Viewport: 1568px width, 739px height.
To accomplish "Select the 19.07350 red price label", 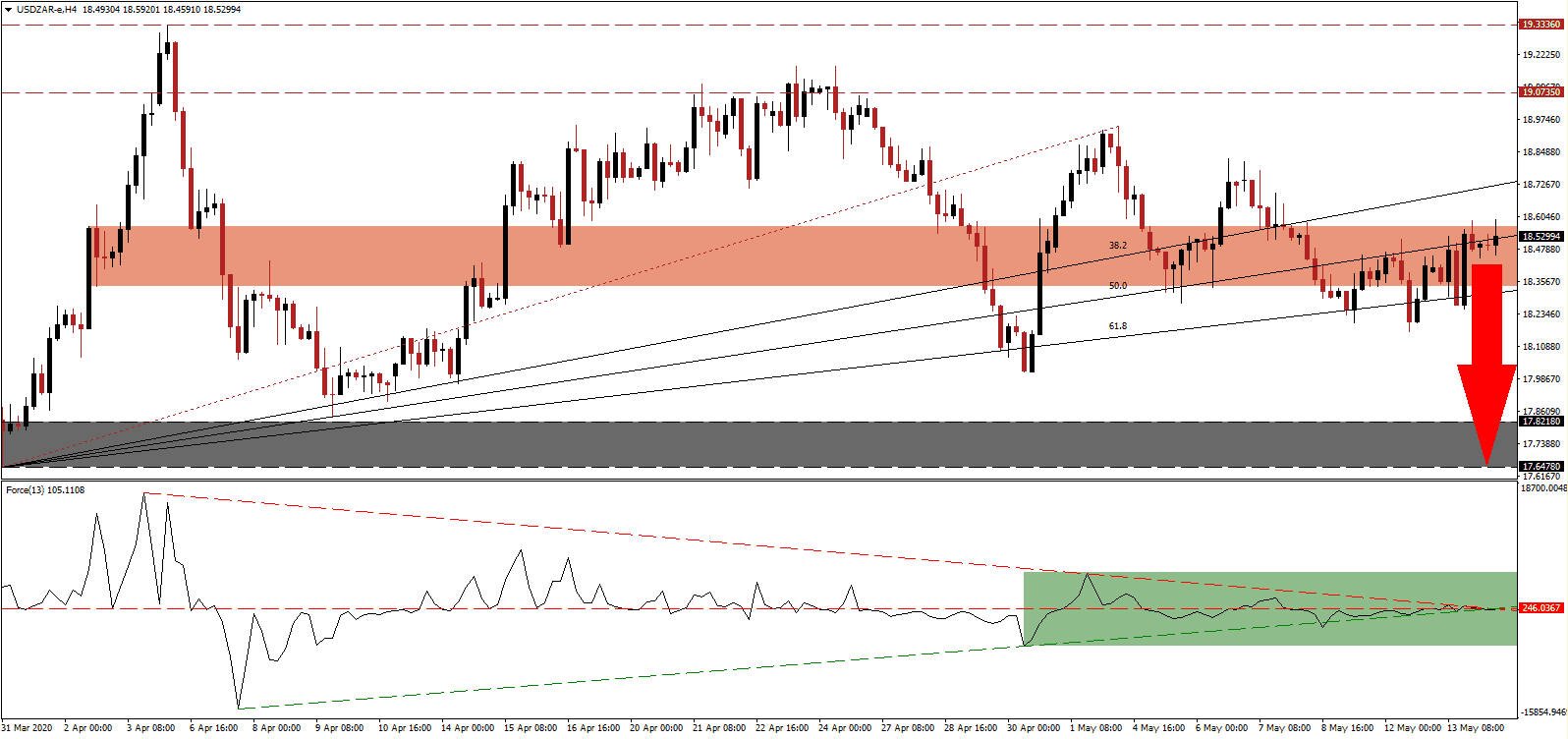I will (1540, 92).
